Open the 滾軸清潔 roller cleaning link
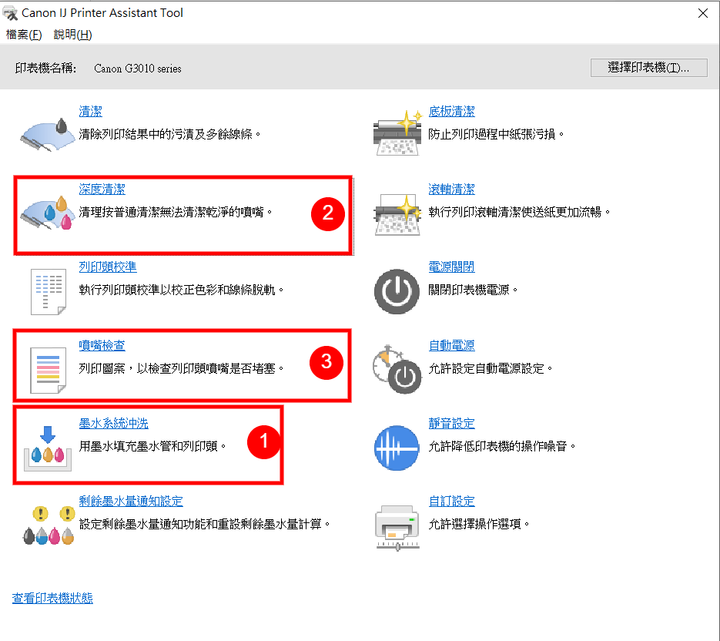720x641 pixels. [451, 189]
